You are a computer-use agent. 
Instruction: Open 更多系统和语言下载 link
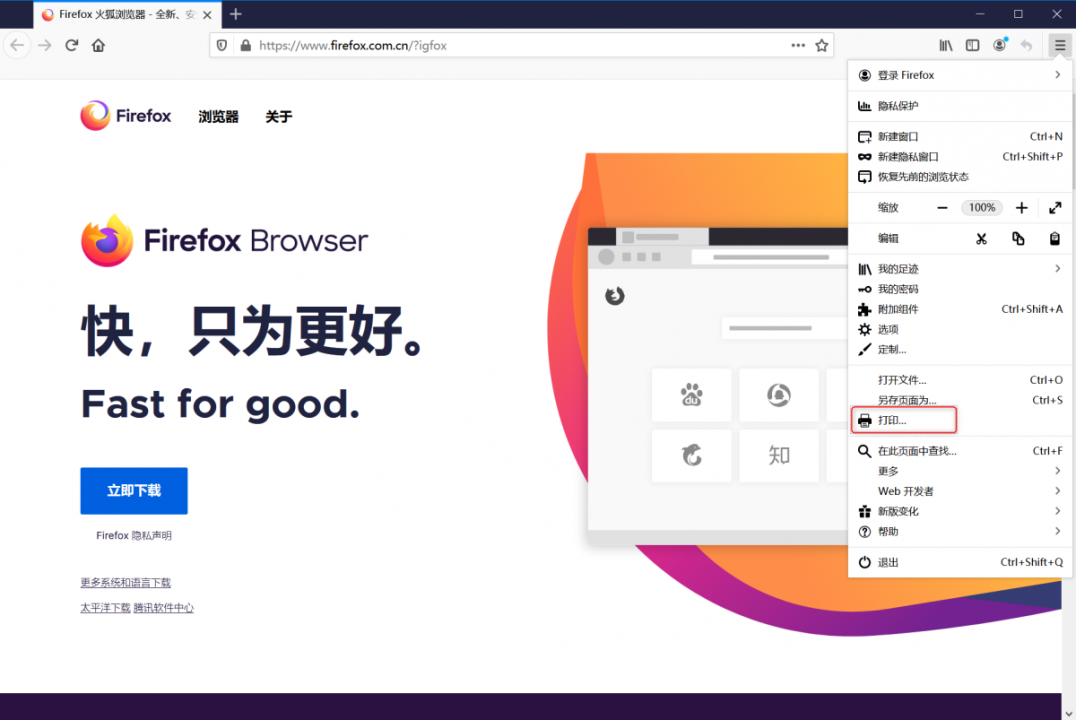click(126, 582)
